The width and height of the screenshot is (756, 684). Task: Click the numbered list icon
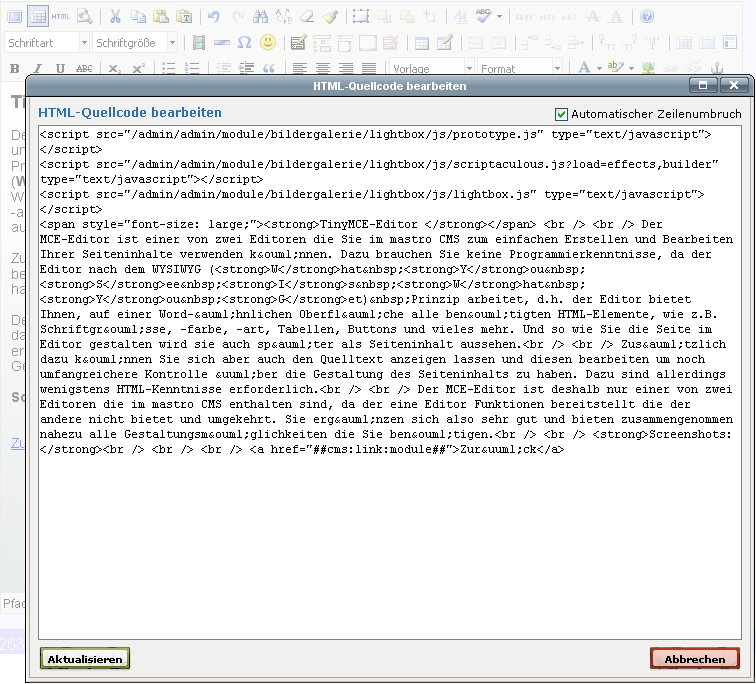(x=192, y=68)
